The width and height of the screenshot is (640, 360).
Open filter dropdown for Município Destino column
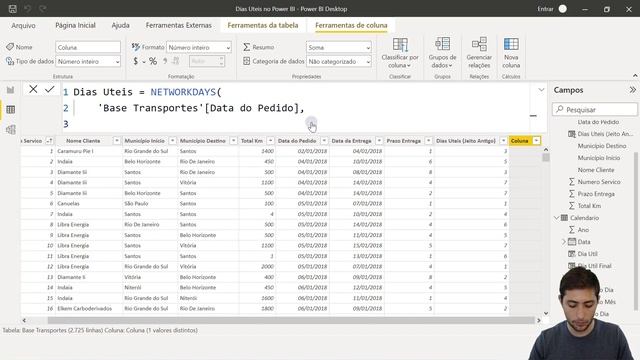233,141
